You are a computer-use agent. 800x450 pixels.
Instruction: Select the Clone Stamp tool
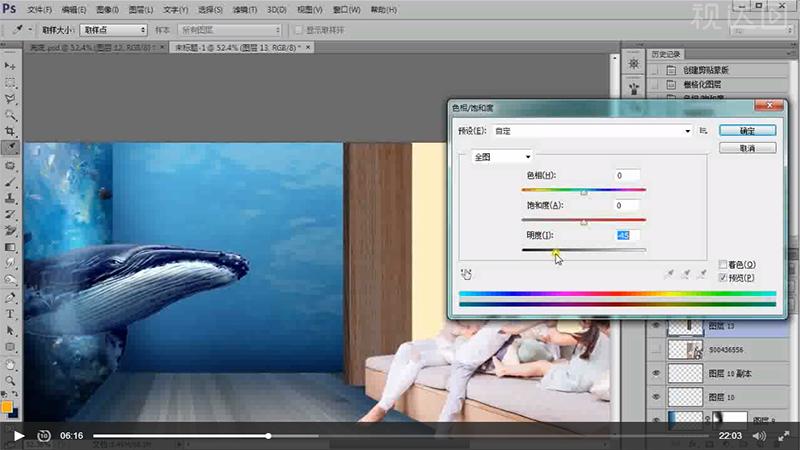pyautogui.click(x=10, y=198)
